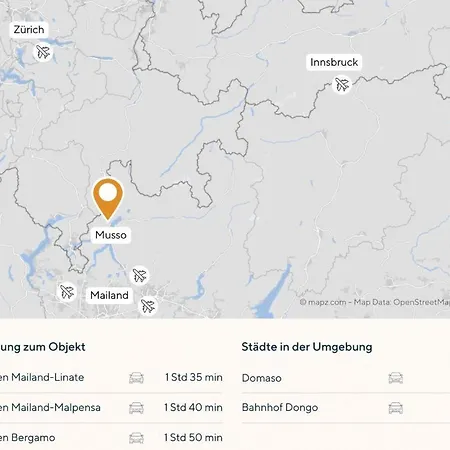Click the Zürich airport plane icon
Image resolution: width=450 pixels, height=450 pixels.
(x=43, y=52)
